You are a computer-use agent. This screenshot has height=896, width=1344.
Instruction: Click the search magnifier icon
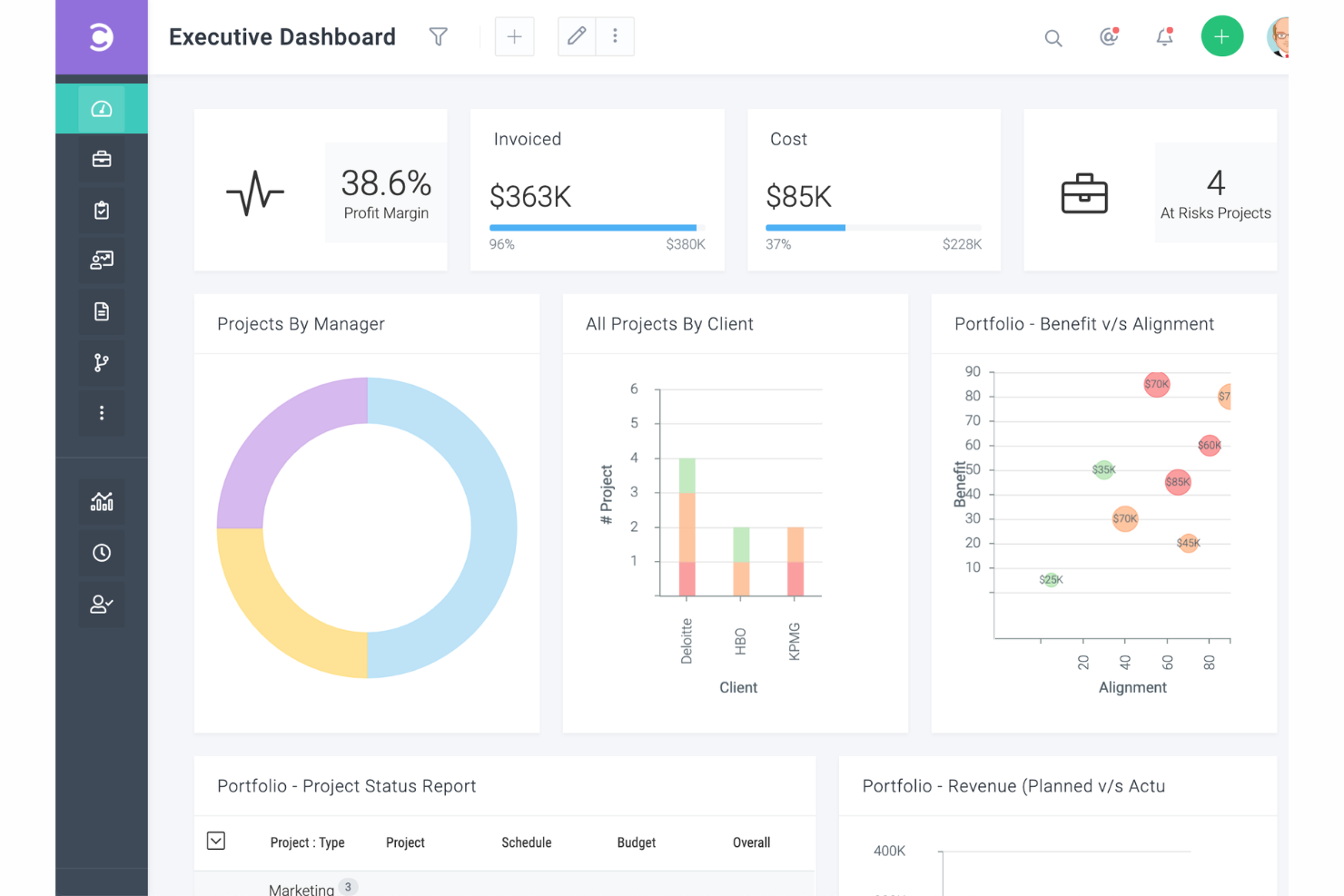[1053, 38]
